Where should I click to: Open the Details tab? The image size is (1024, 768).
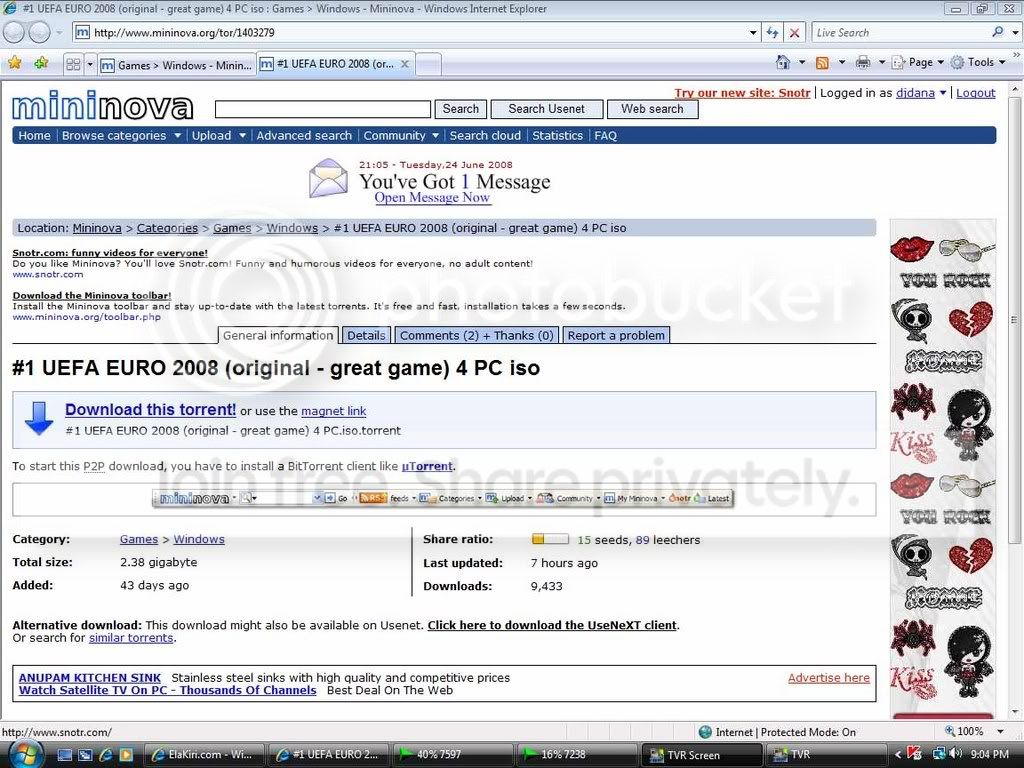(366, 335)
